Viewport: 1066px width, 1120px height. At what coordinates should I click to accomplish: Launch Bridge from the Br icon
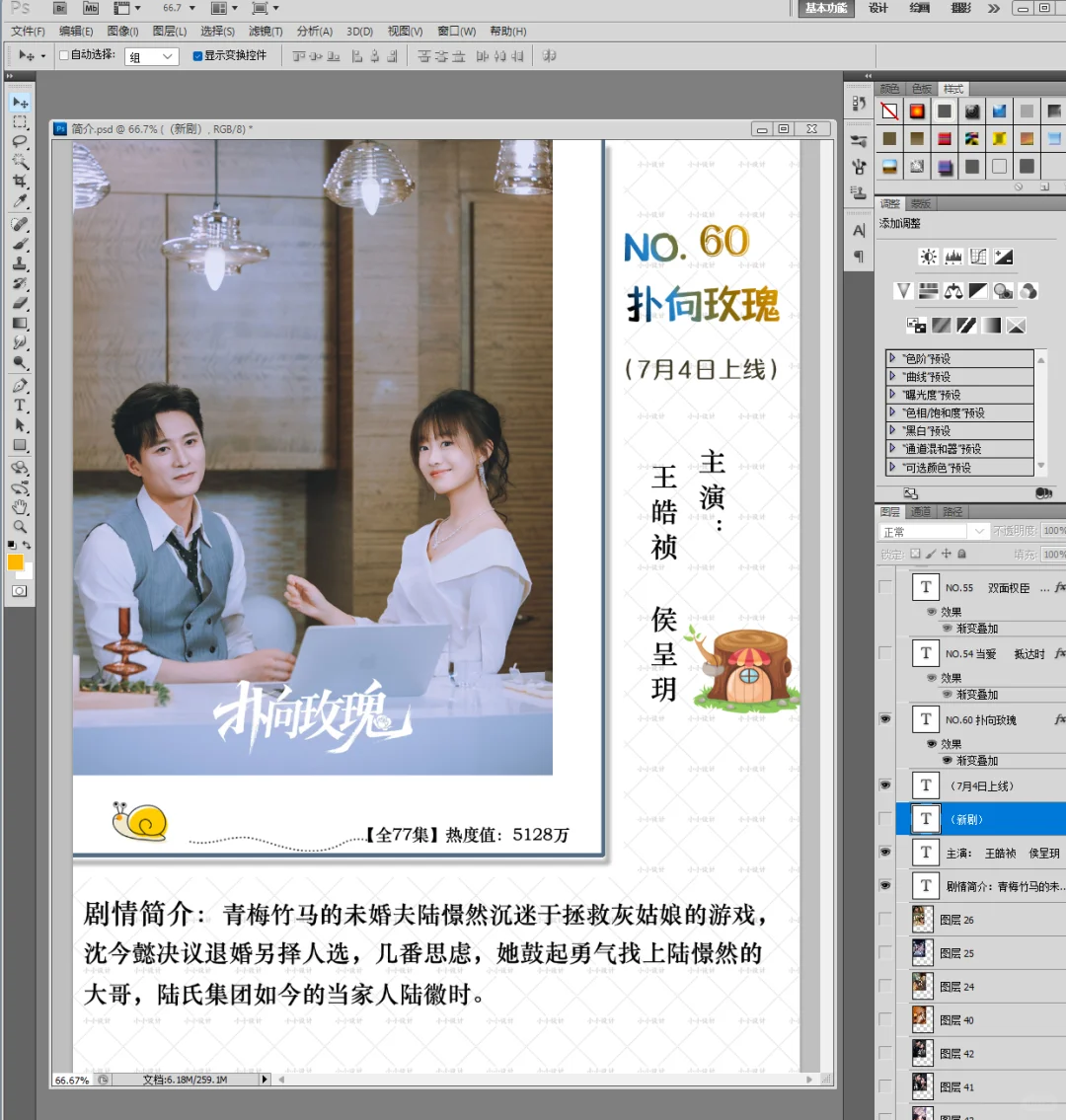60,8
